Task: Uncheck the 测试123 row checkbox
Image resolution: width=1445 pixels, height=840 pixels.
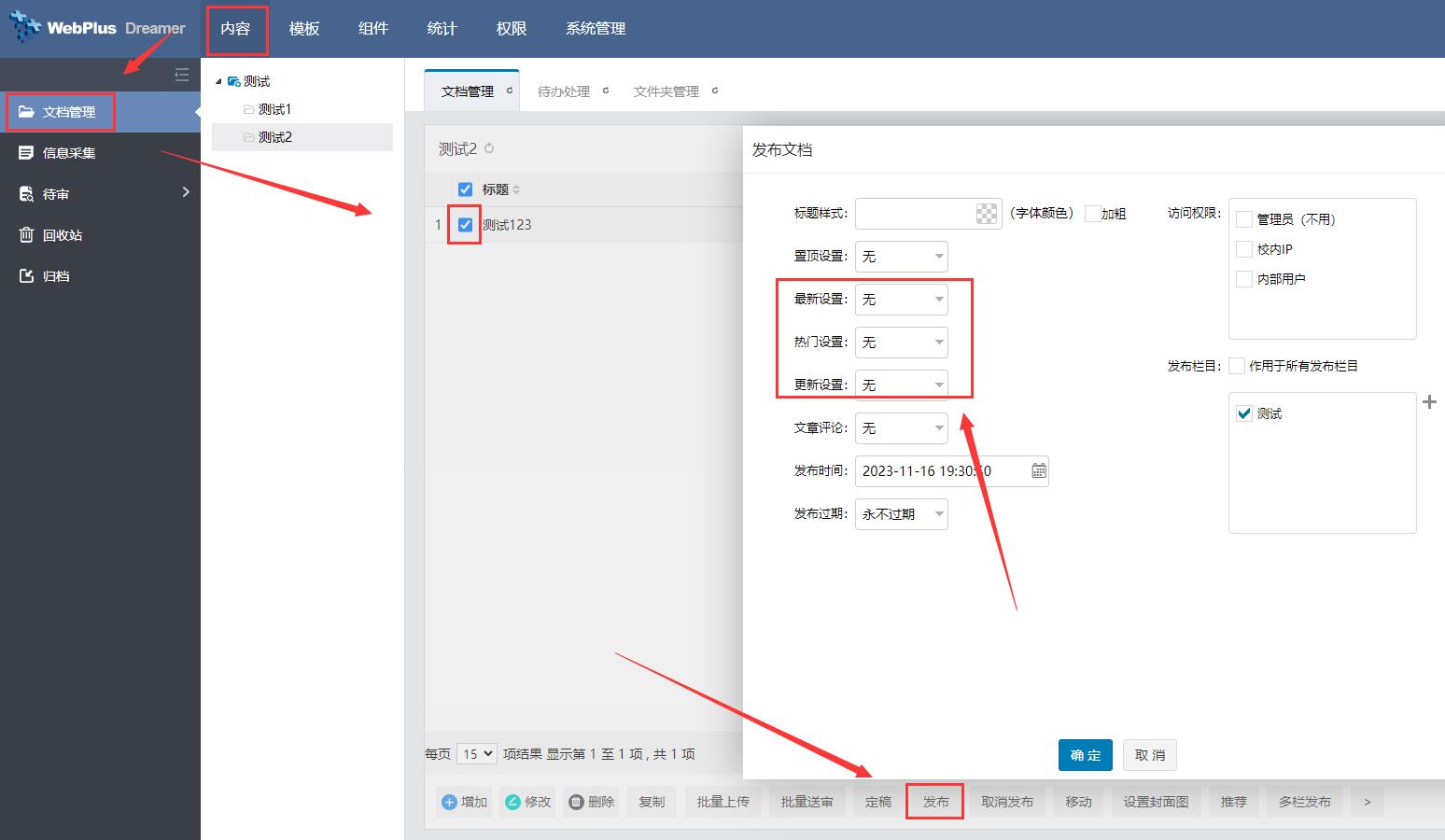Action: [465, 225]
